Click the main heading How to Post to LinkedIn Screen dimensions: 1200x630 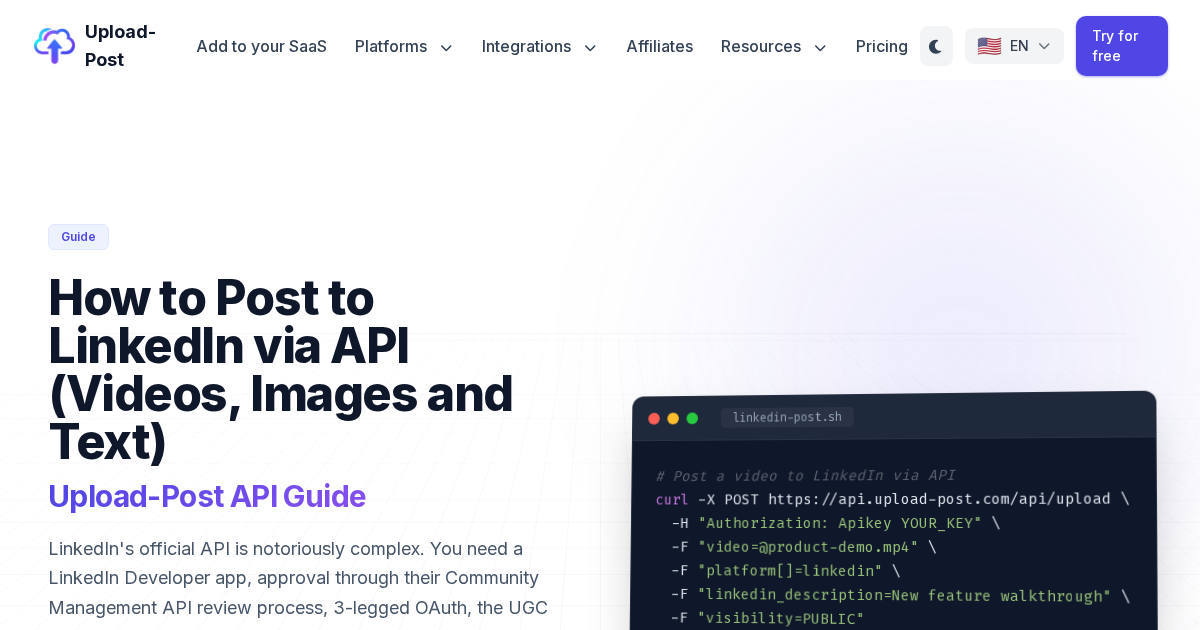(281, 369)
